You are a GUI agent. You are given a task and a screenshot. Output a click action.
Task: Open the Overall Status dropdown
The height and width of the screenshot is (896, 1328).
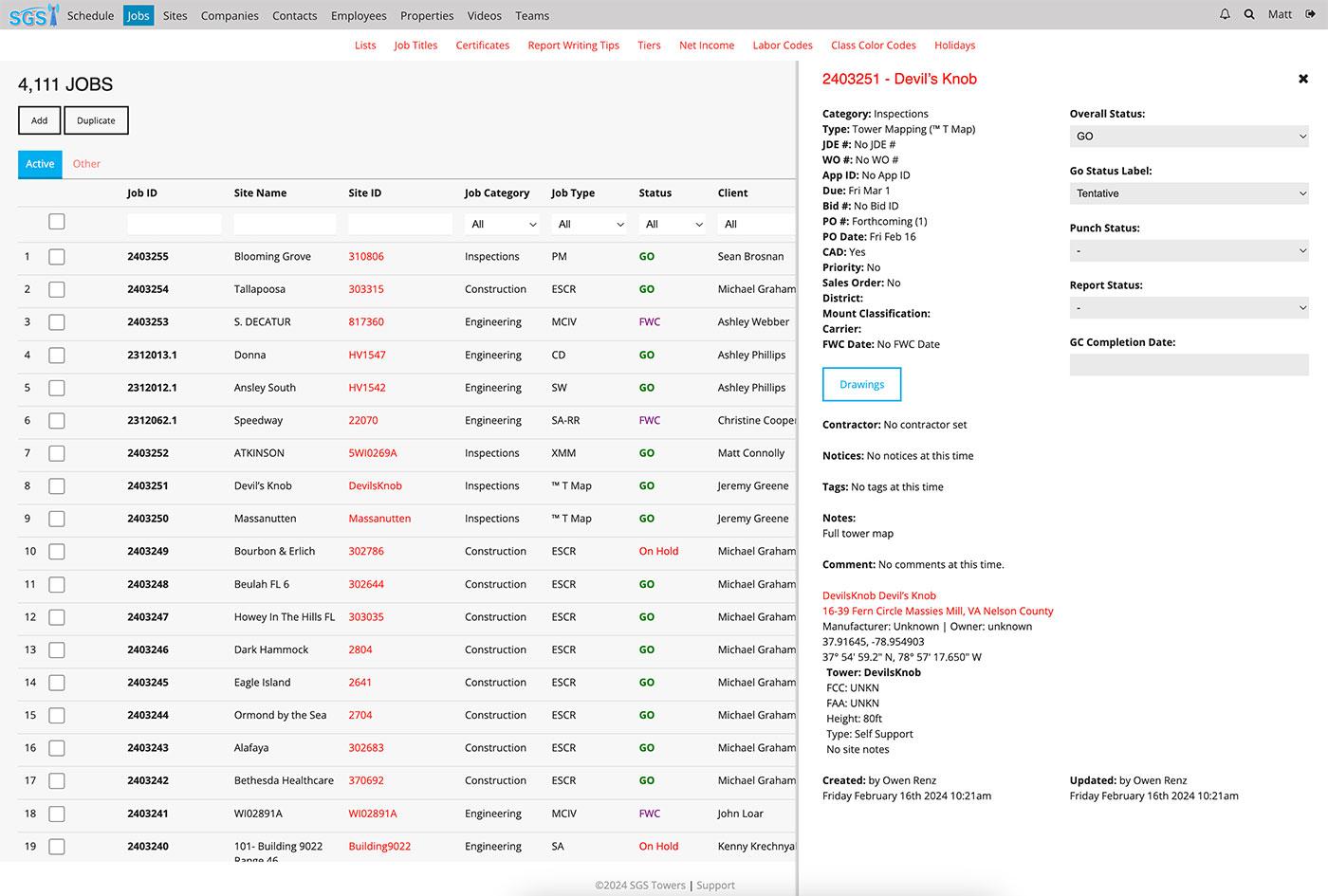click(x=1189, y=137)
